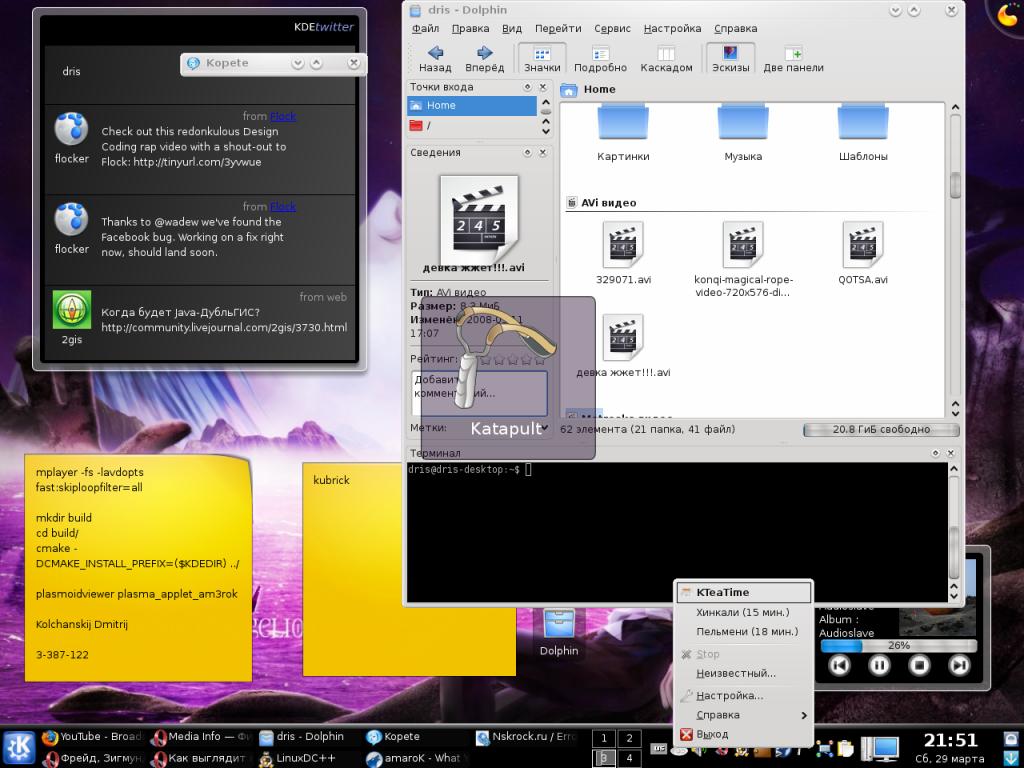The height and width of the screenshot is (768, 1024).
Task: Enable Две панели split view in Dolphin
Action: (793, 59)
